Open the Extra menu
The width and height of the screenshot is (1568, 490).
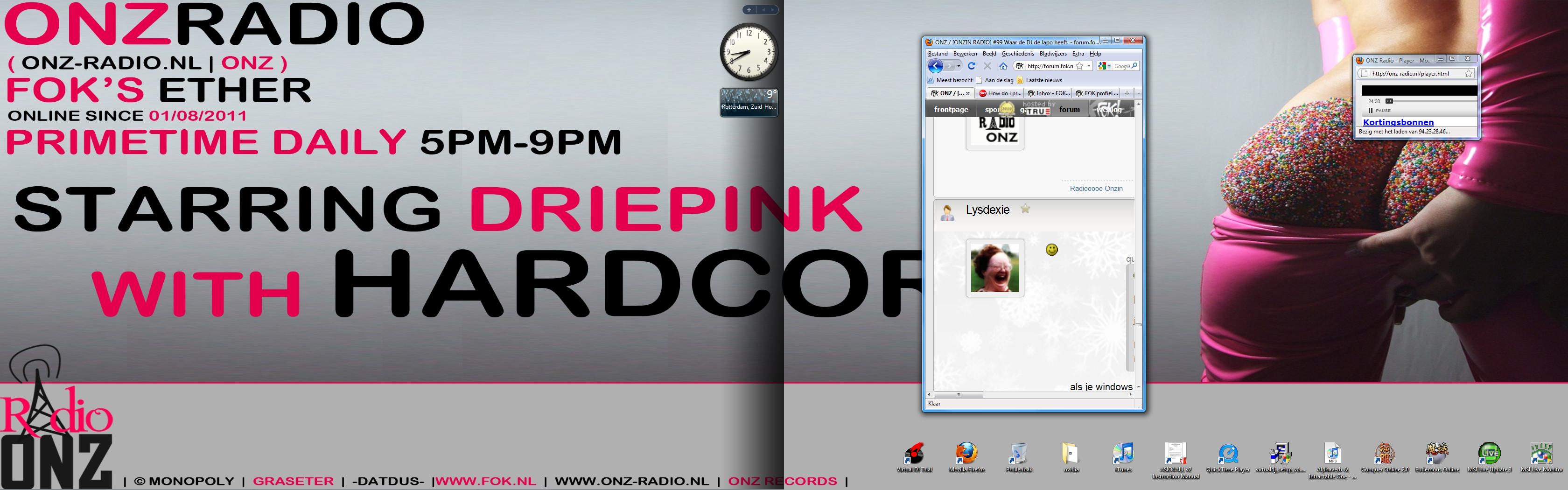point(1078,54)
